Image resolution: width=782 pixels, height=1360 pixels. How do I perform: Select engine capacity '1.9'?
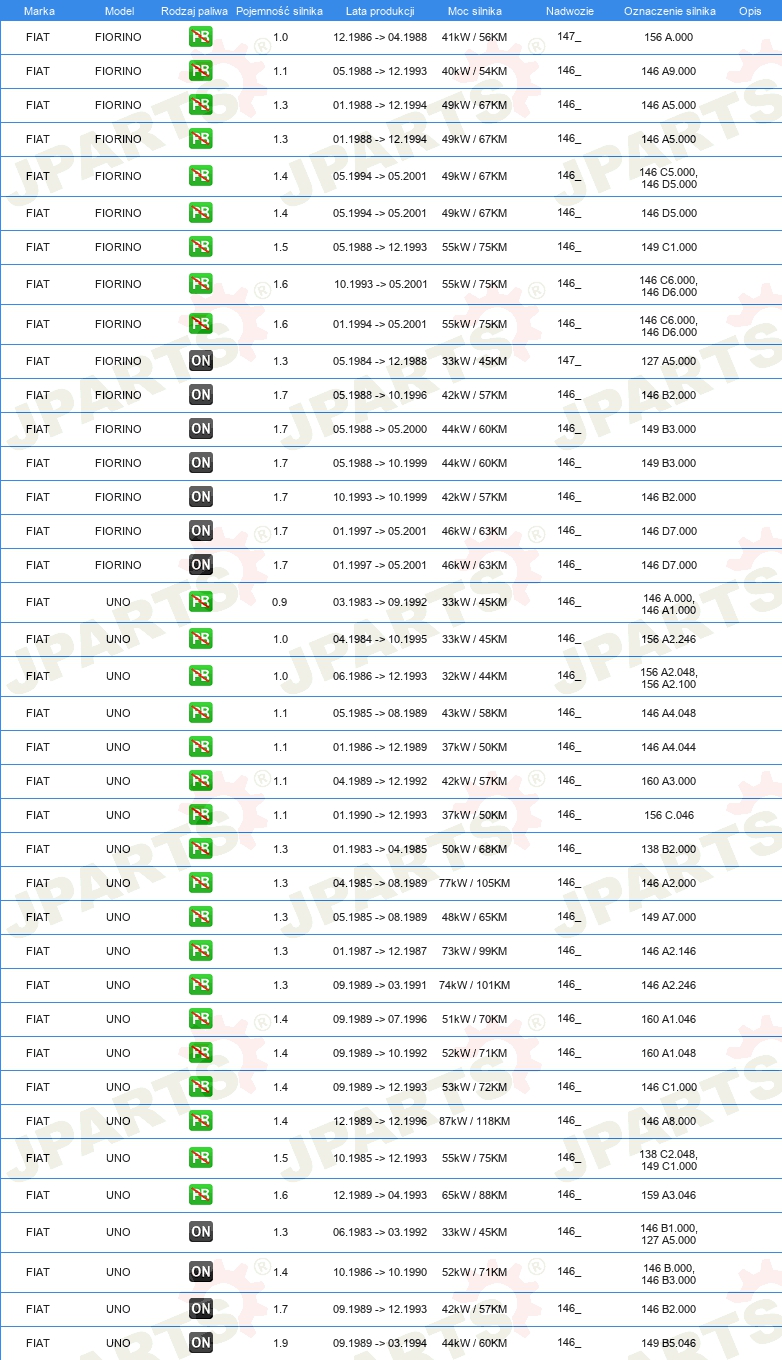coord(280,1343)
